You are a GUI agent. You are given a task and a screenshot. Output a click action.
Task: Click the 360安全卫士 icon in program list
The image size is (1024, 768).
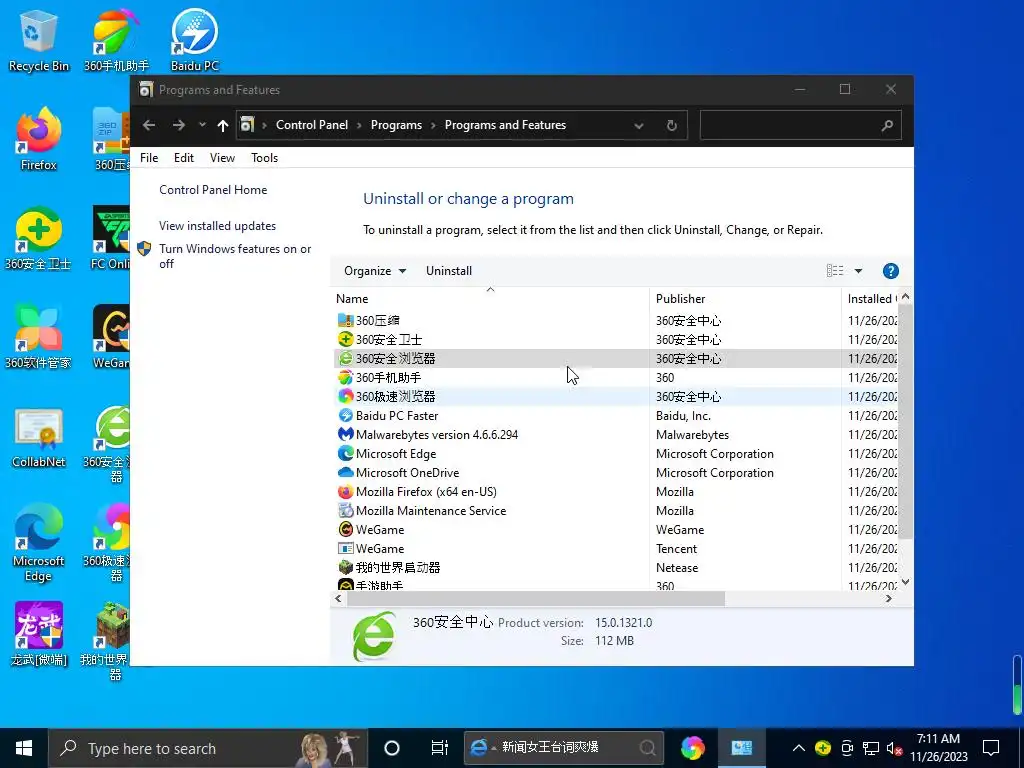coord(345,340)
